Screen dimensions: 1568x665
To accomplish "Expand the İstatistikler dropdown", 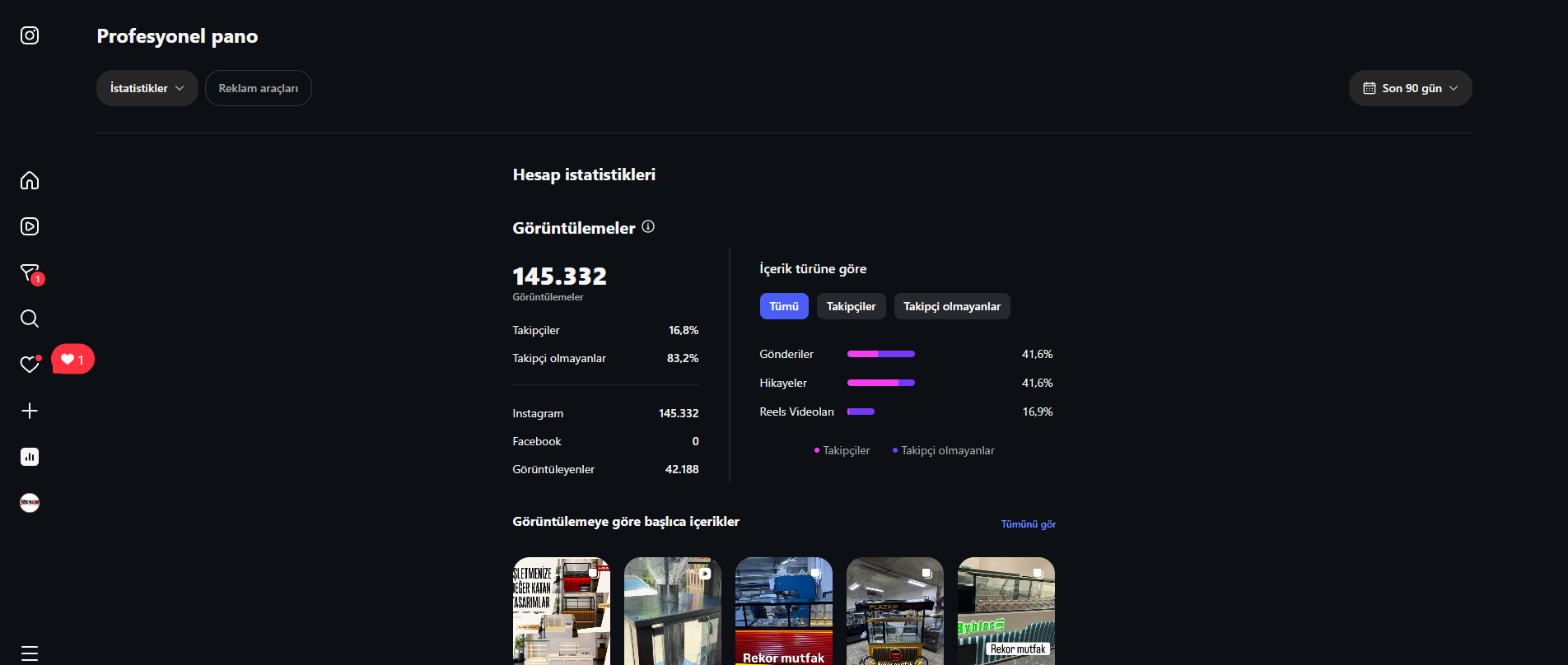I will pos(147,88).
